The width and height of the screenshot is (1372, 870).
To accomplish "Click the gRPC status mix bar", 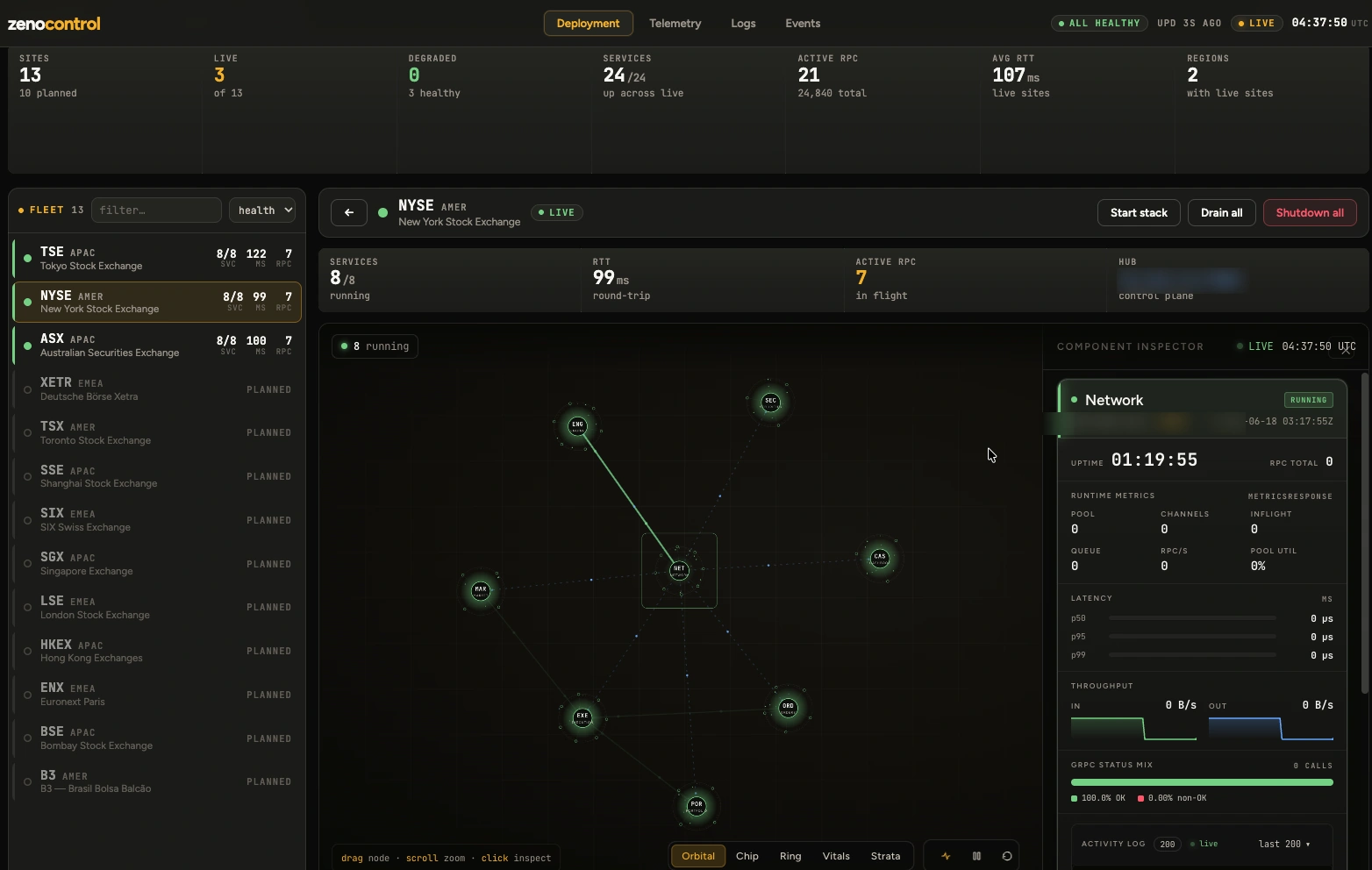I will pos(1202,782).
